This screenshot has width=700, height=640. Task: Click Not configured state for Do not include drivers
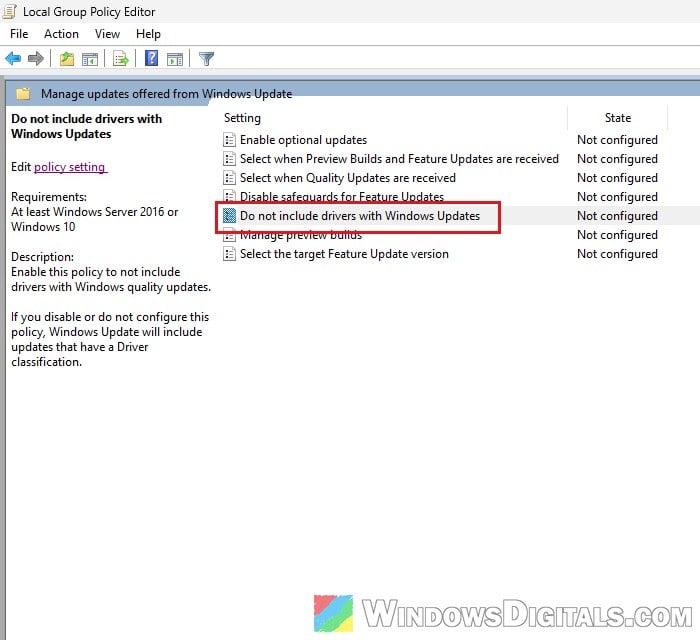[x=617, y=216]
